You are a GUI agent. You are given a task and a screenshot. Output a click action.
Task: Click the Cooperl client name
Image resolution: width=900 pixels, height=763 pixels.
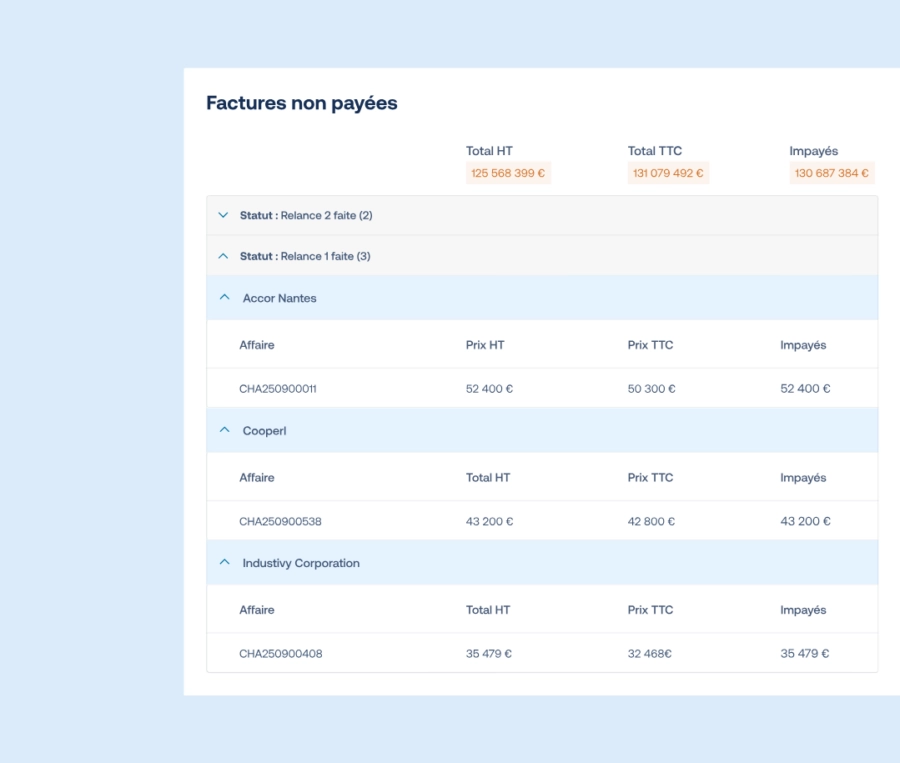click(x=264, y=431)
